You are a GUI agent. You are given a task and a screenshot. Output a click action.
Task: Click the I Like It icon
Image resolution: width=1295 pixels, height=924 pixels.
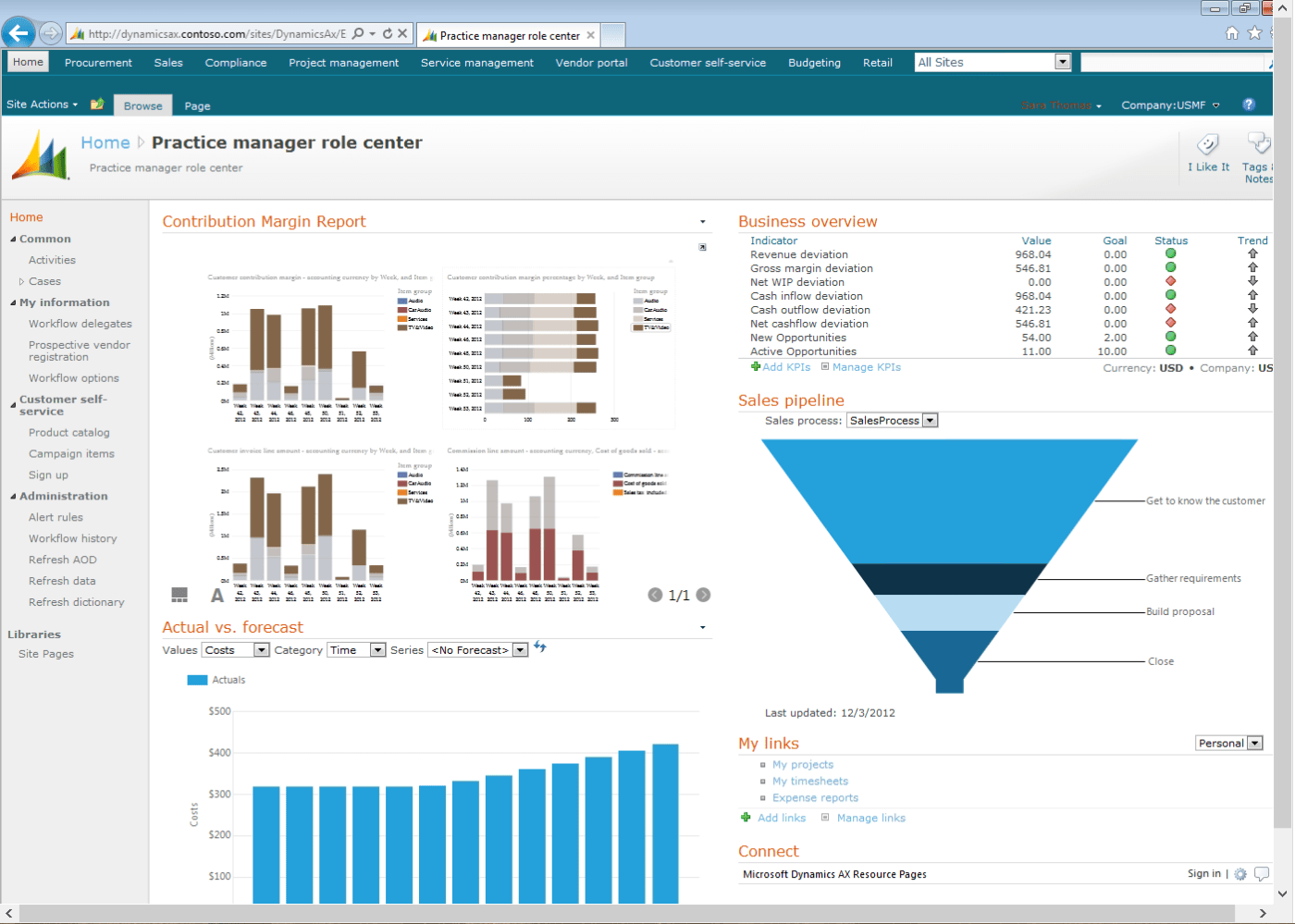[1207, 144]
